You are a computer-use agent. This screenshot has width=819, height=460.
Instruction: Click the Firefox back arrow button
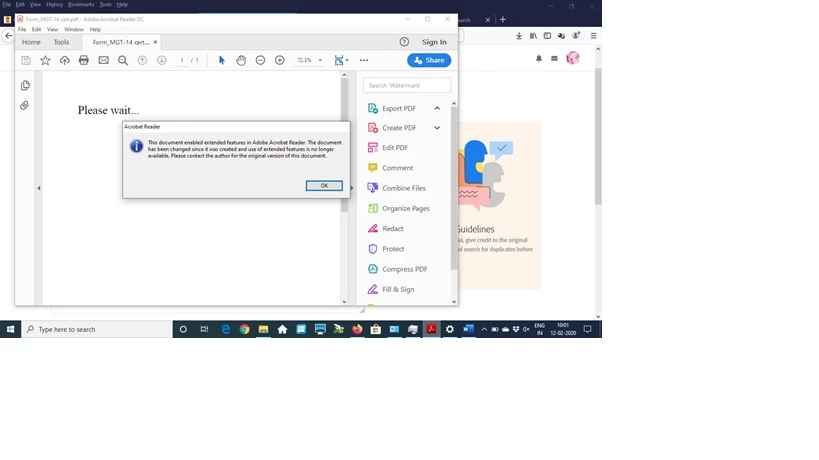[x=8, y=36]
